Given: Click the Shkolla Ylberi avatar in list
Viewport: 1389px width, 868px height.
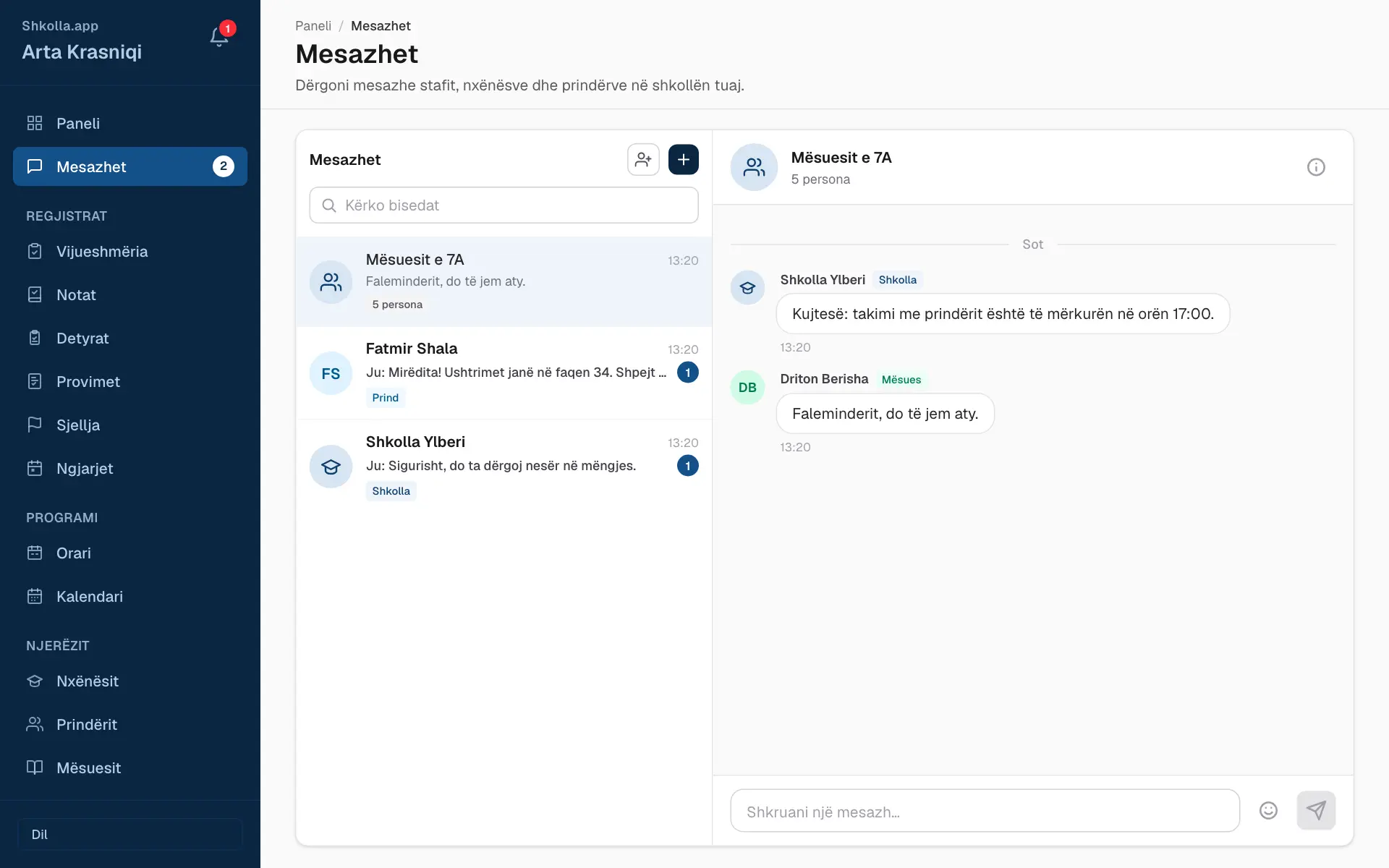Looking at the screenshot, I should (331, 467).
